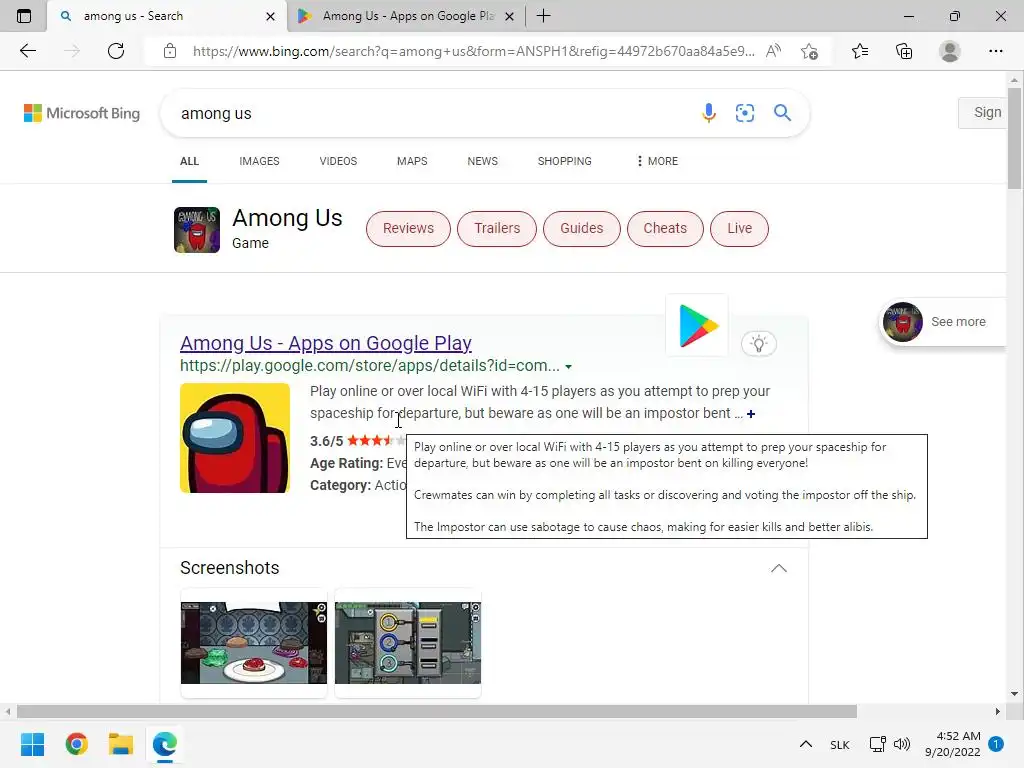The image size is (1024, 768).
Task: Click the Reviews pill button
Action: coord(408,229)
